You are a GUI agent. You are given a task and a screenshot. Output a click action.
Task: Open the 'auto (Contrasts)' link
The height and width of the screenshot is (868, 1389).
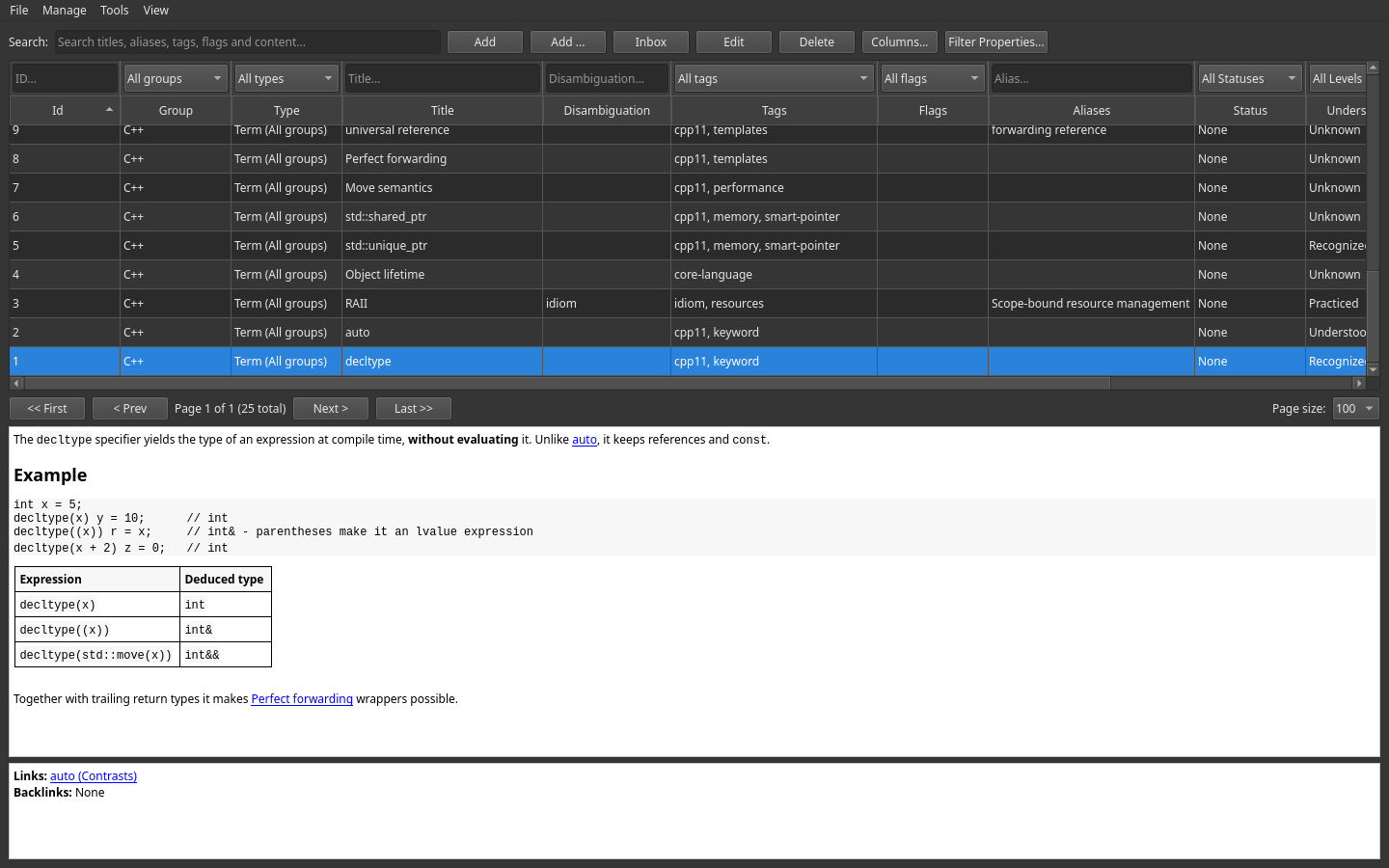coord(94,776)
